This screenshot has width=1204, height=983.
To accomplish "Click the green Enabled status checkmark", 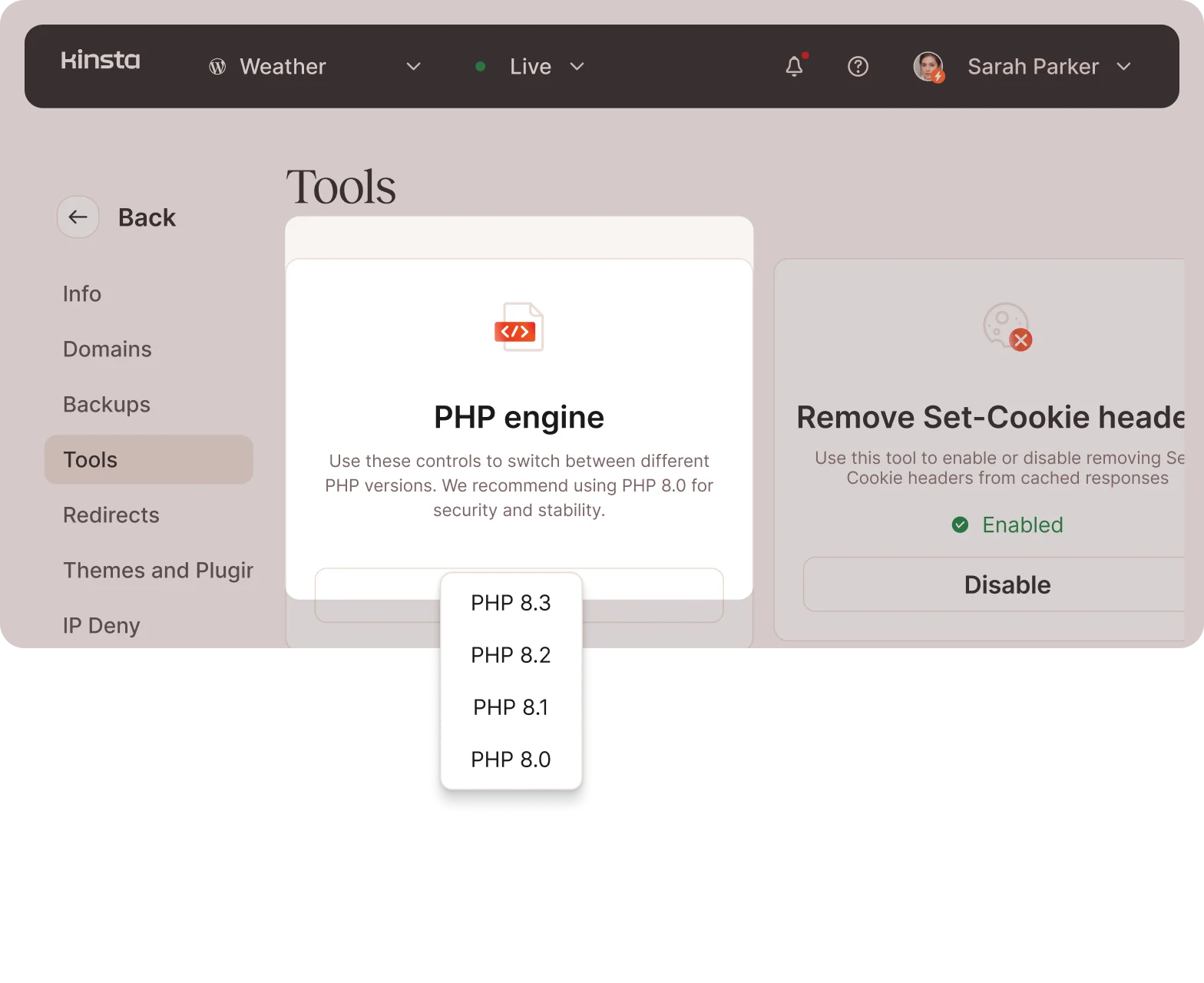I will click(960, 525).
